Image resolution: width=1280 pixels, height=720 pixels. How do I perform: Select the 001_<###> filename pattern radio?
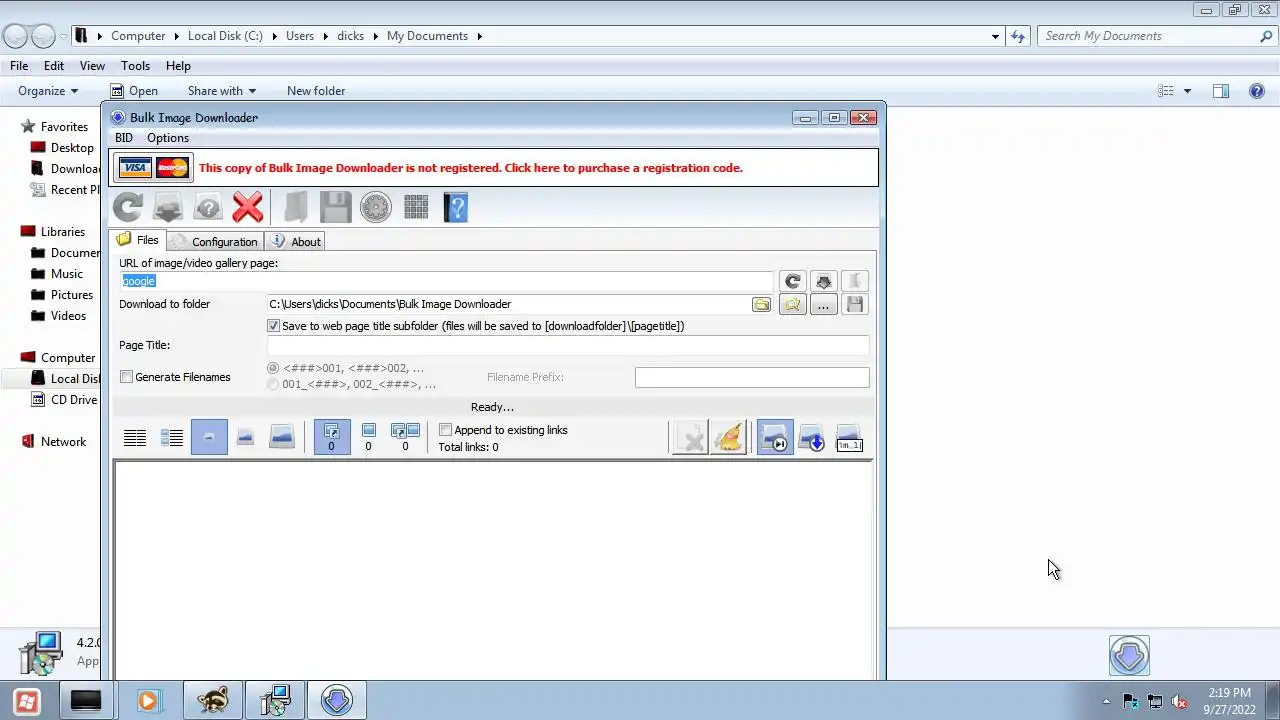273,384
